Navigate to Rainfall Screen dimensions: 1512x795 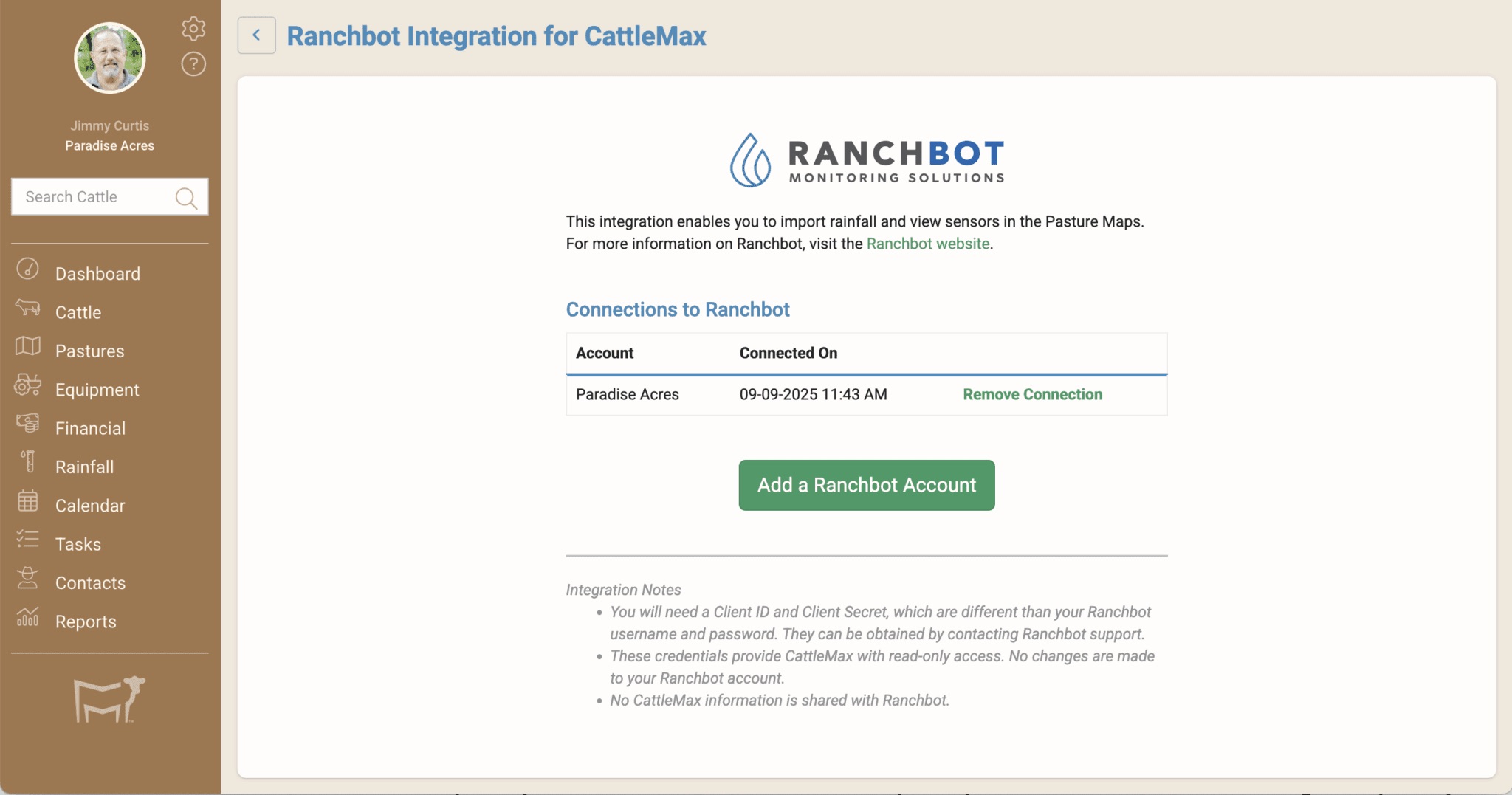85,467
